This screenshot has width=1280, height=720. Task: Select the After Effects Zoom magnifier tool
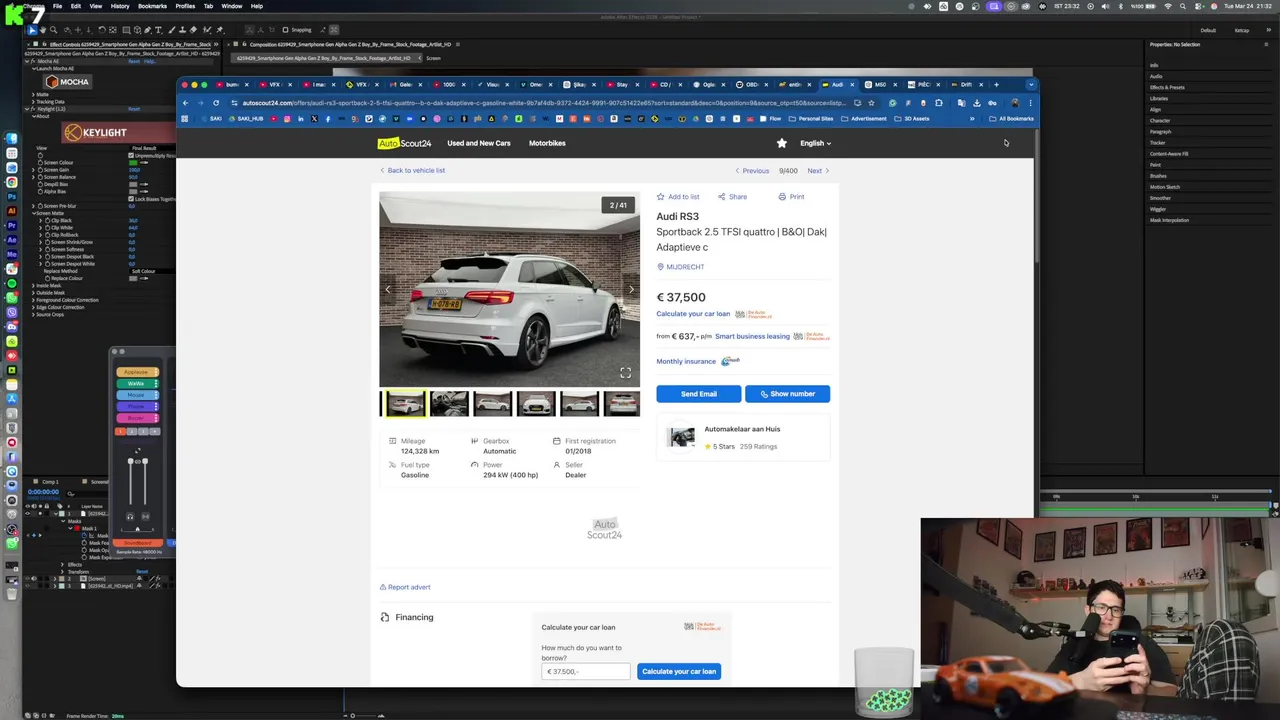[x=54, y=30]
